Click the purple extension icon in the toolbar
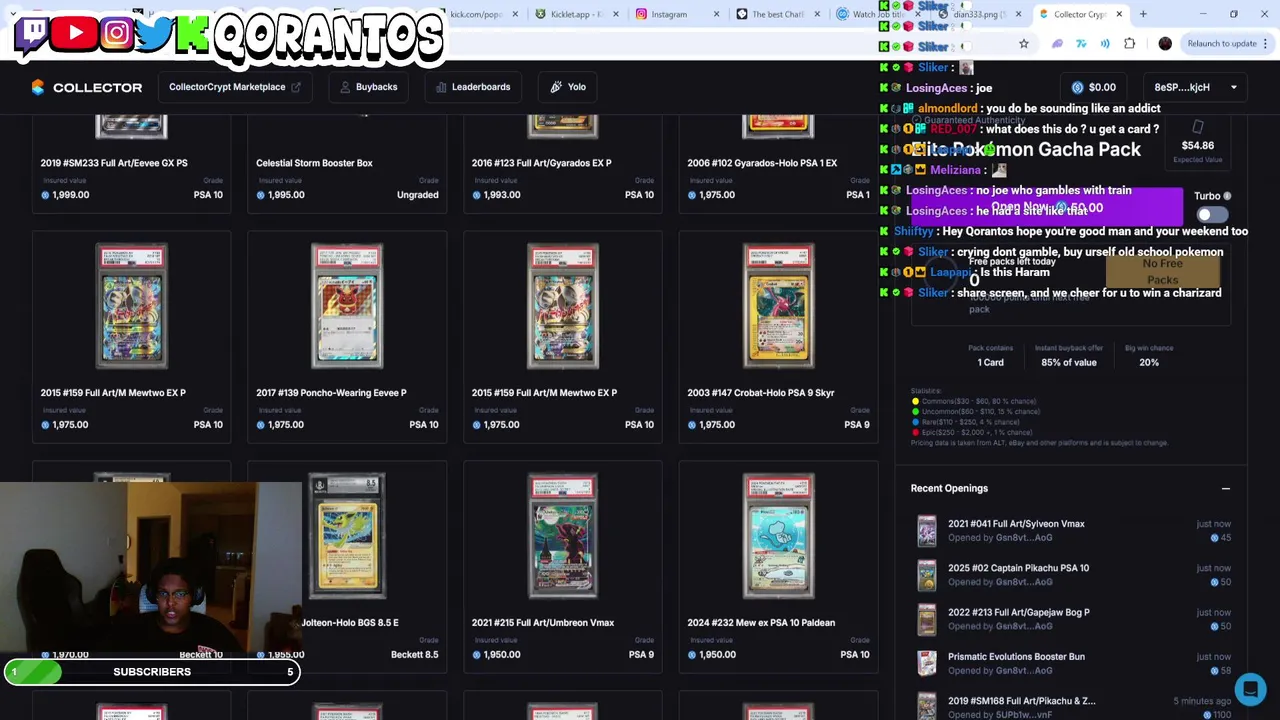1280x720 pixels. (x=1057, y=44)
